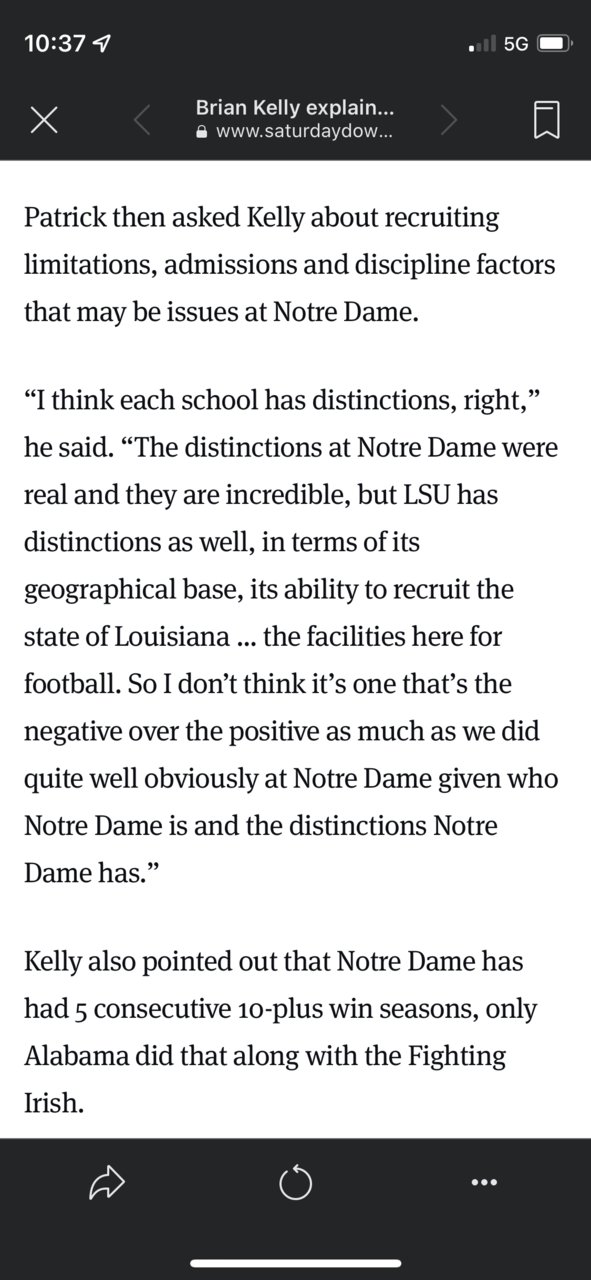Image resolution: width=591 pixels, height=1280 pixels.
Task: Go back using the left chevron
Action: pos(142,121)
